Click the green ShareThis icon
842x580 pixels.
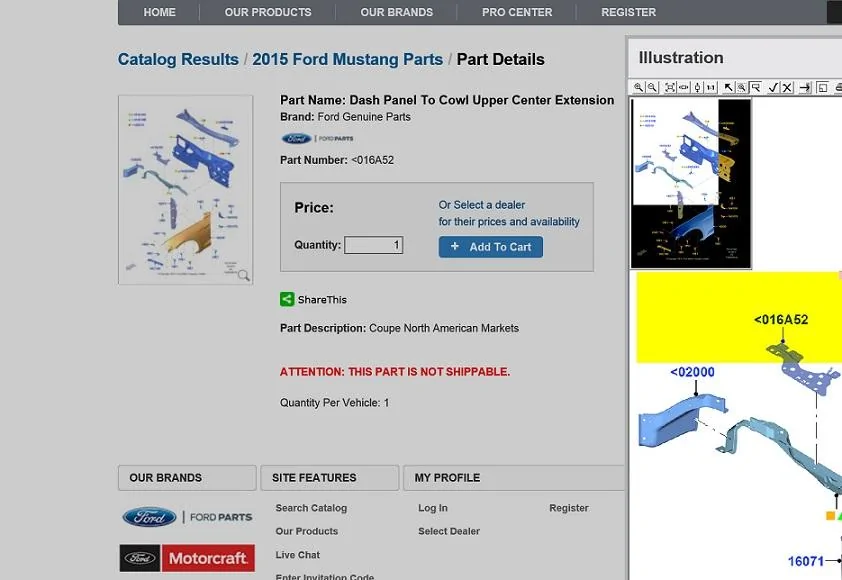pos(287,299)
